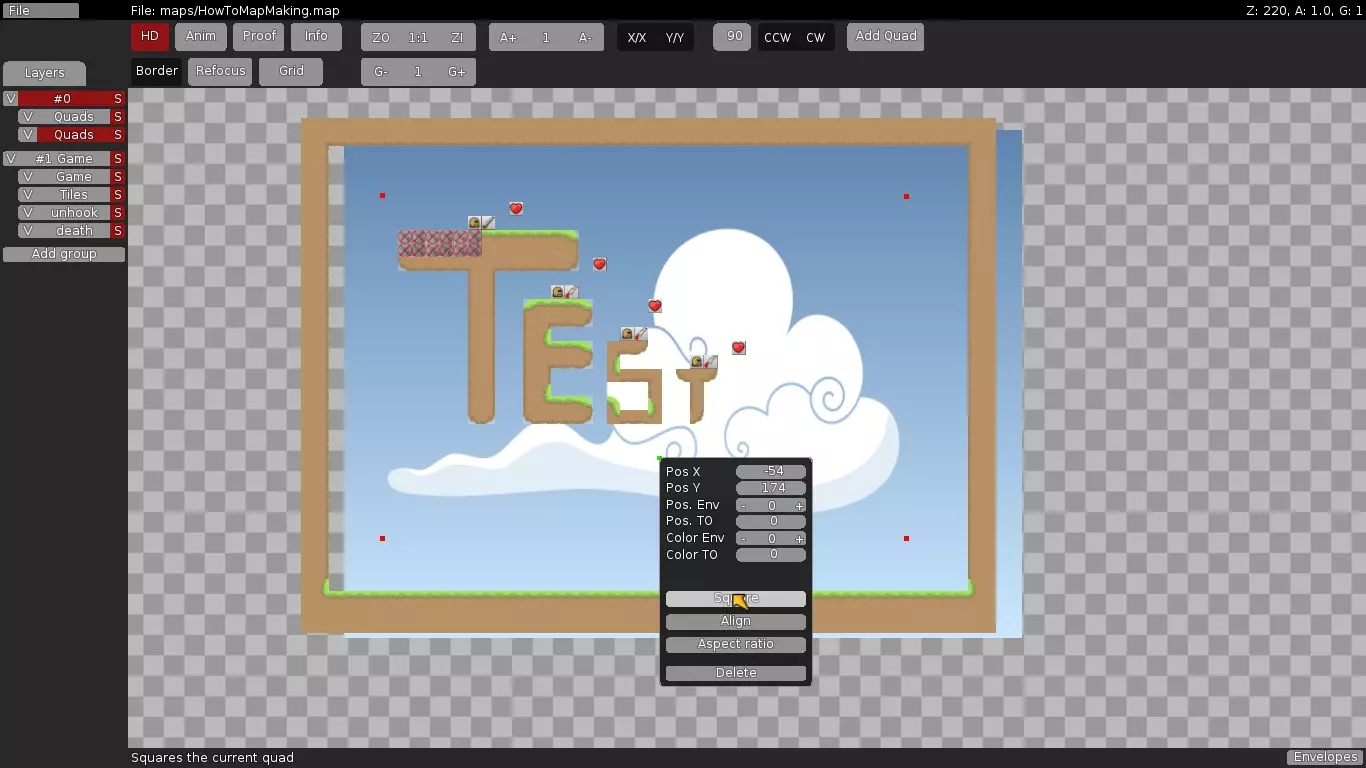Screen dimensions: 1366x768
Task: Click the S button on group #0
Action: (118, 99)
